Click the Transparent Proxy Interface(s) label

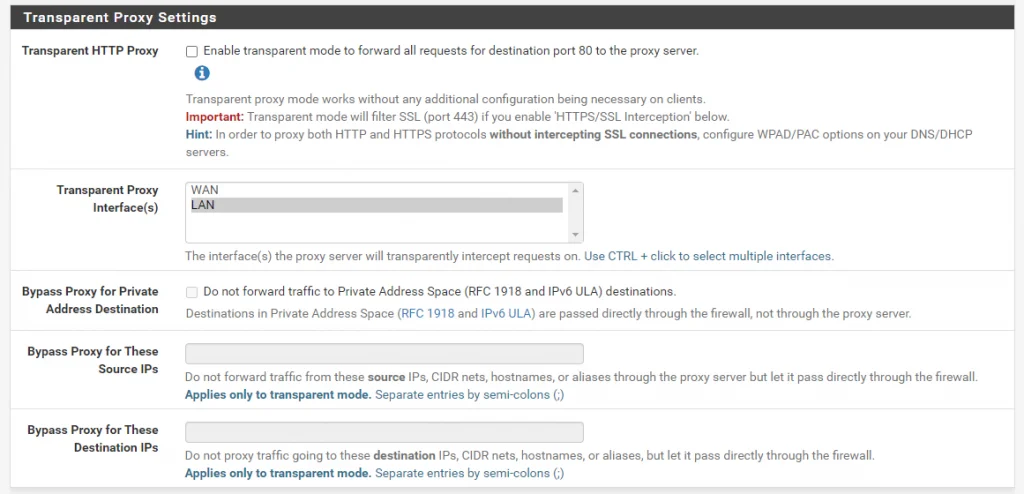coord(107,199)
